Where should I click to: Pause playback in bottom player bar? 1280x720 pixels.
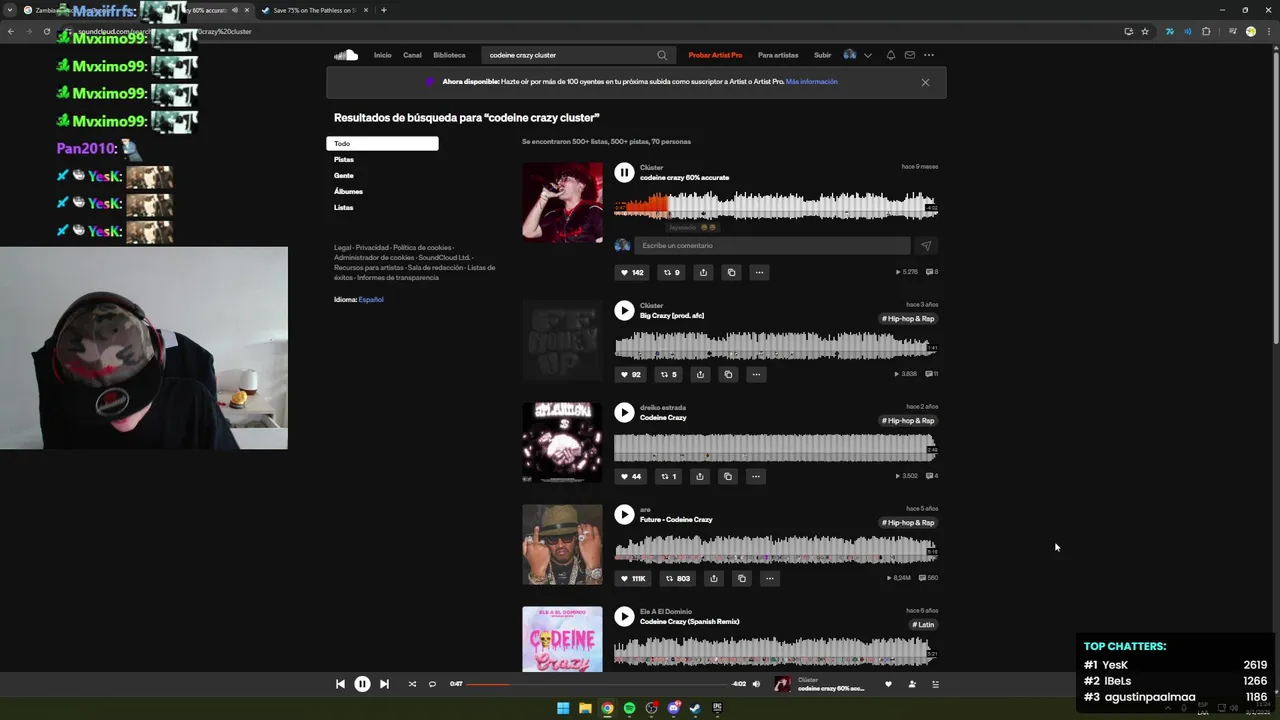click(362, 684)
